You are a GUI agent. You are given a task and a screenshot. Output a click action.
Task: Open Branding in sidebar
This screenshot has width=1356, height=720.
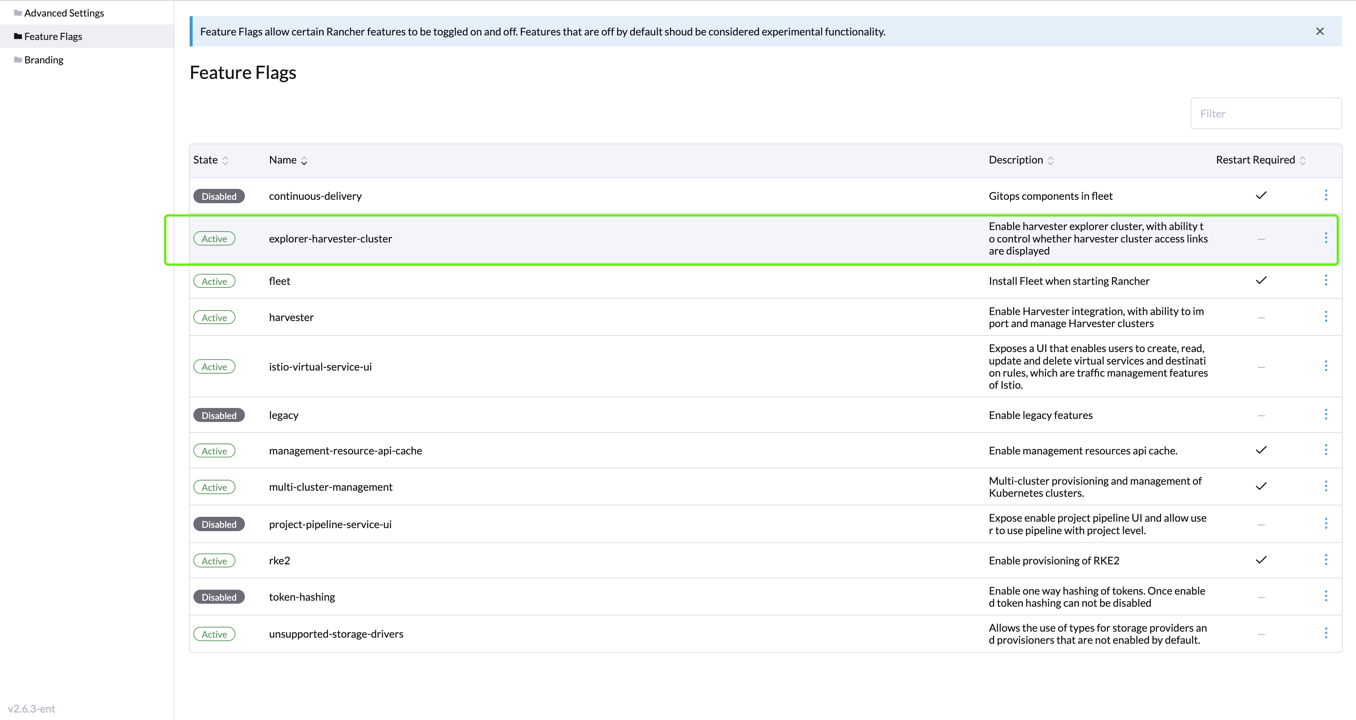(x=44, y=60)
